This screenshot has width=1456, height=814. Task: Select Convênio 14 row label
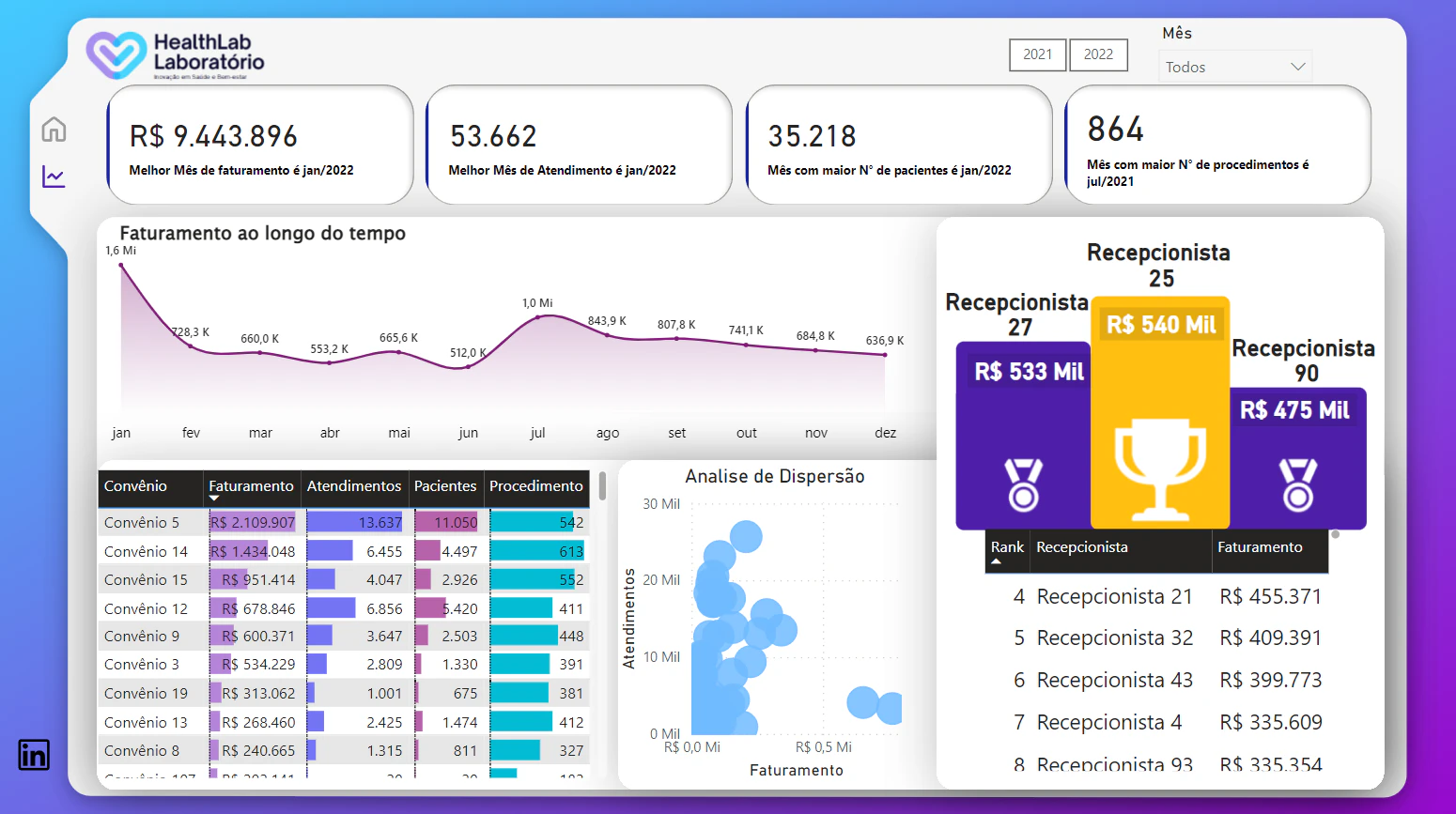pos(146,552)
